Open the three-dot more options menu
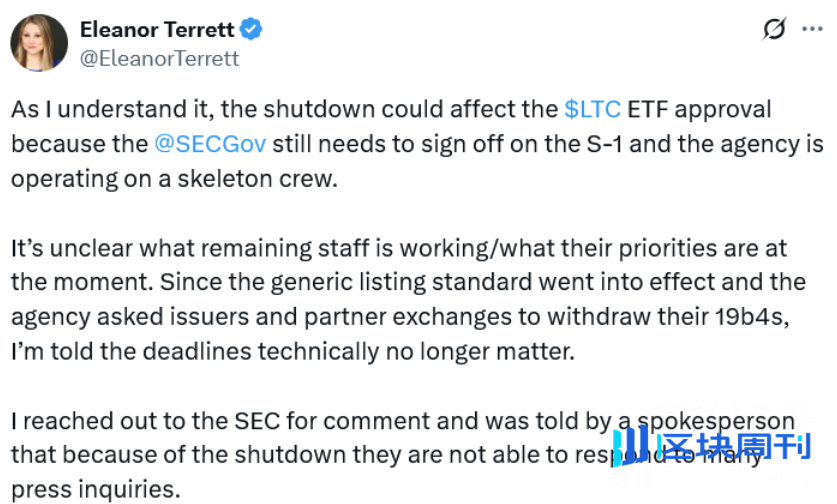Image resolution: width=837 pixels, height=504 pixels. pyautogui.click(x=812, y=29)
